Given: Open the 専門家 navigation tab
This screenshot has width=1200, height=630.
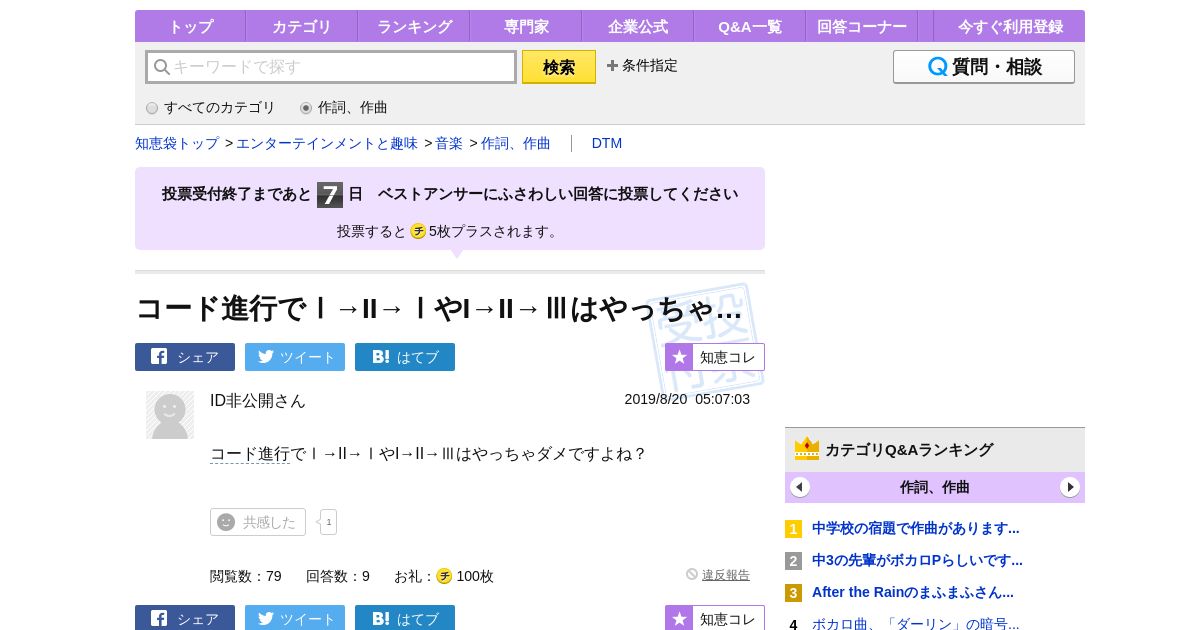Looking at the screenshot, I should 525,26.
